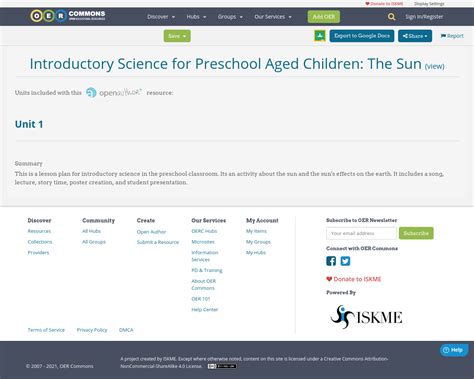The height and width of the screenshot is (379, 474).
Task: Open the Microsites link
Action: [x=203, y=242]
